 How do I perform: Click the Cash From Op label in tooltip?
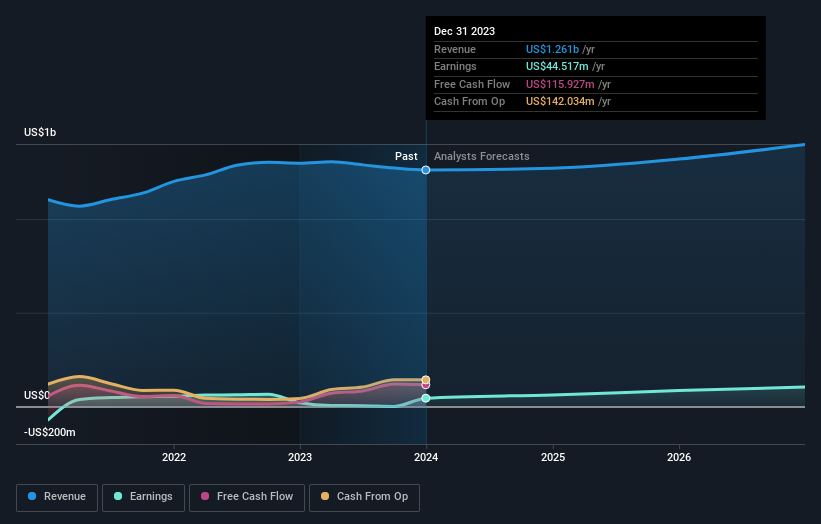point(470,102)
